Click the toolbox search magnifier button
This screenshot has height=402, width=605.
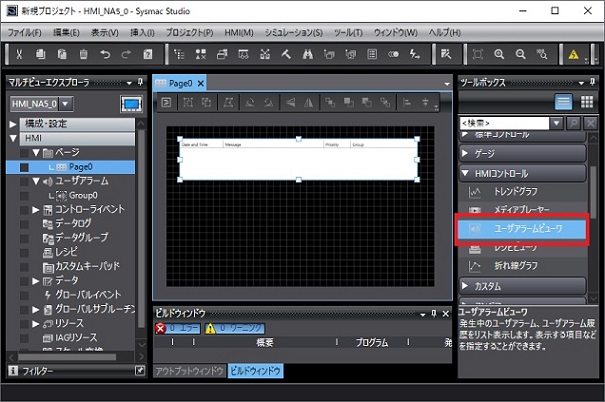tap(573, 123)
